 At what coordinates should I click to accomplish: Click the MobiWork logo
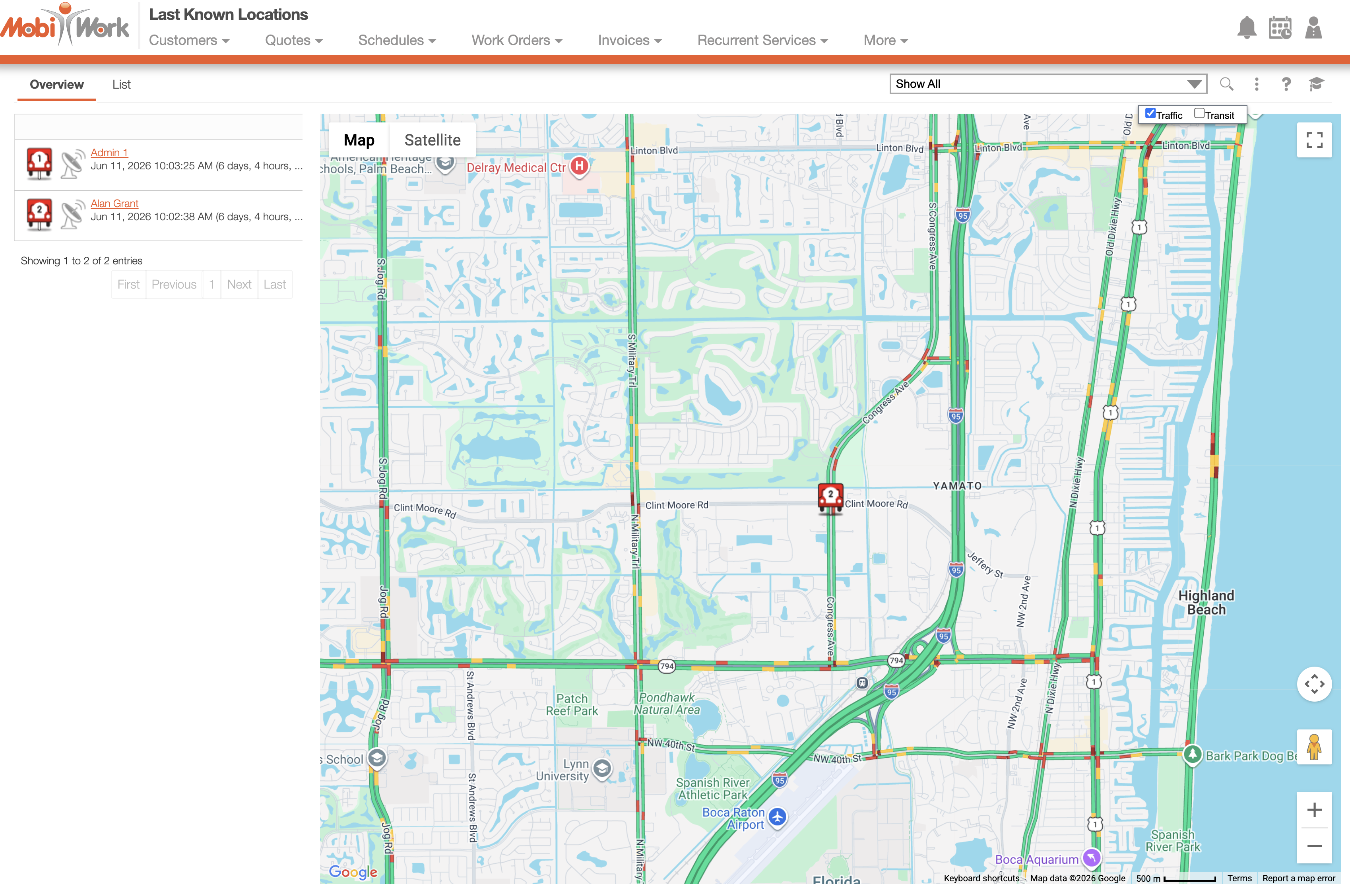64,25
